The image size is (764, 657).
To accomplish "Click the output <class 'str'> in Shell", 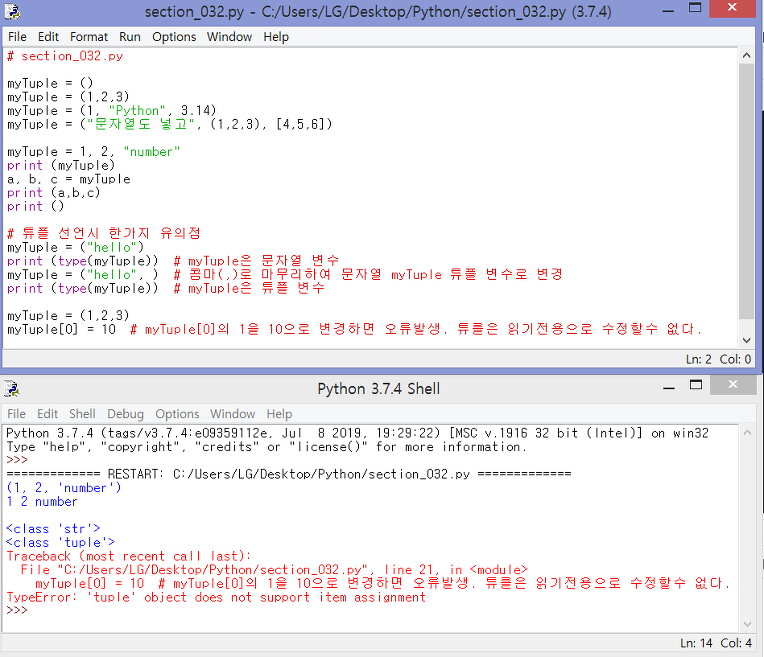I will (53, 528).
